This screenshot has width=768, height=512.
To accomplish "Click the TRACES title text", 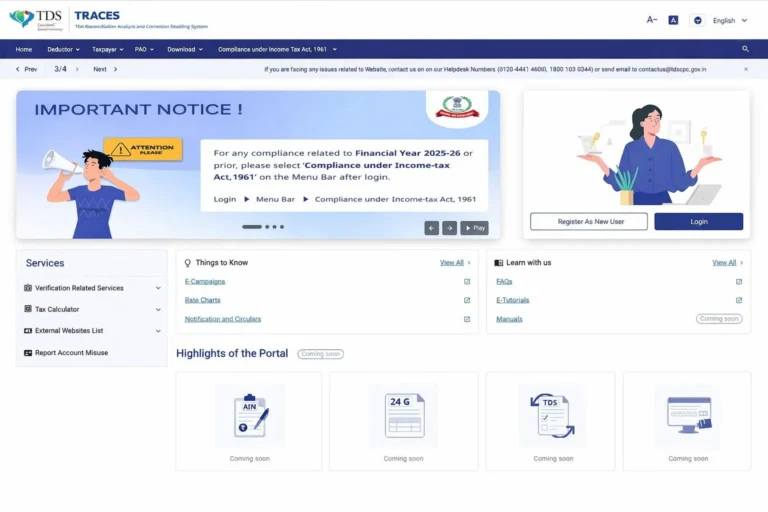I will coord(97,16).
